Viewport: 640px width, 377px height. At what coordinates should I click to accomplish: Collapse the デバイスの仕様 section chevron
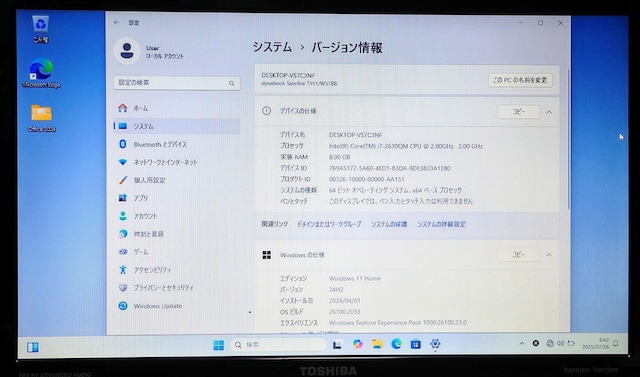click(x=549, y=112)
